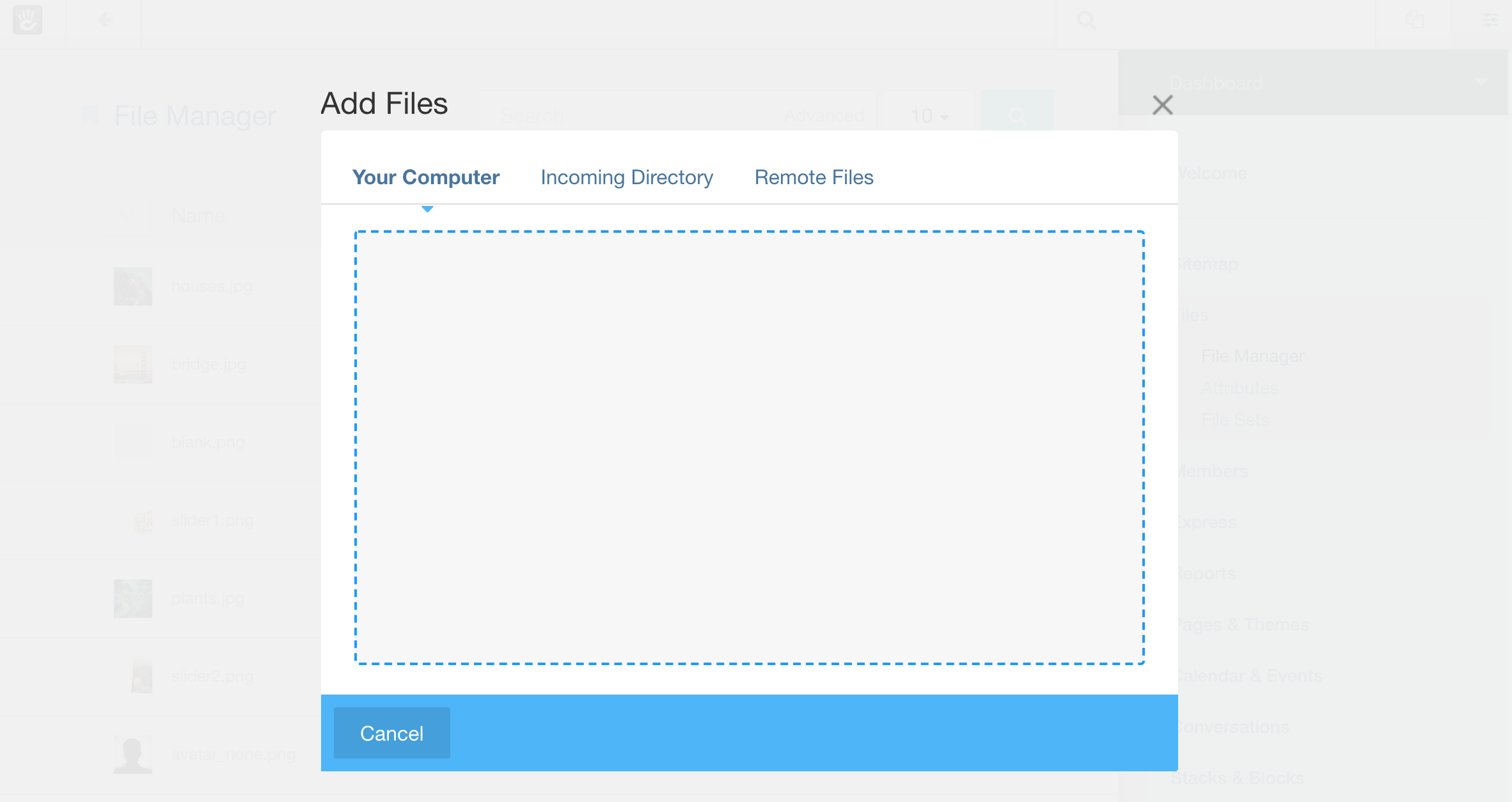Open File Sets in Dashboard sidebar
Screen dimensions: 1512x802
(1235, 420)
